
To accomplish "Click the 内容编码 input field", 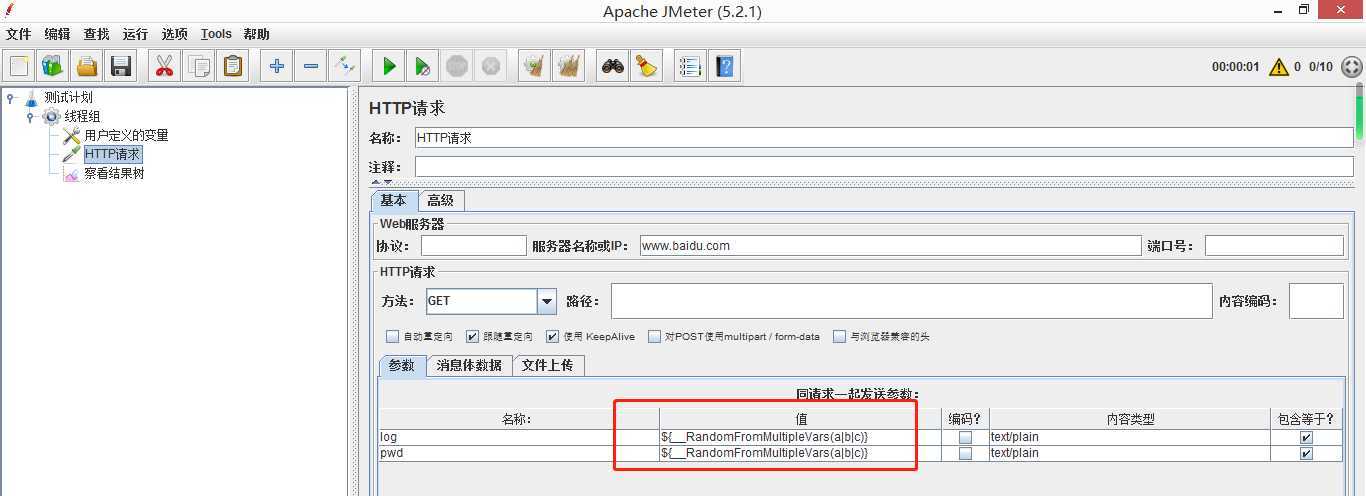I will tap(1316, 301).
